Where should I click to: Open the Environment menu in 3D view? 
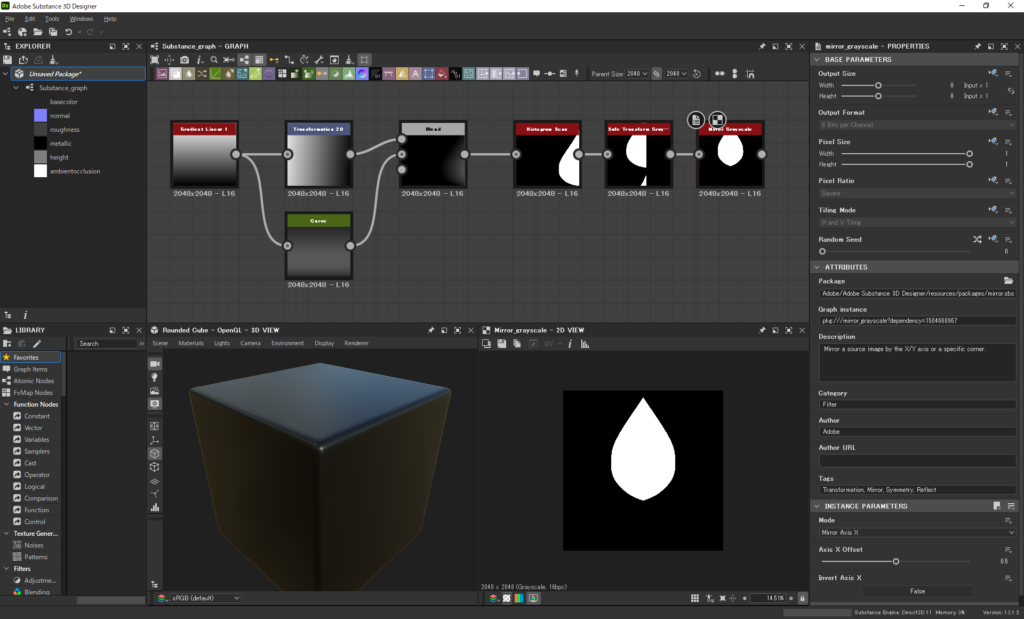click(x=287, y=343)
